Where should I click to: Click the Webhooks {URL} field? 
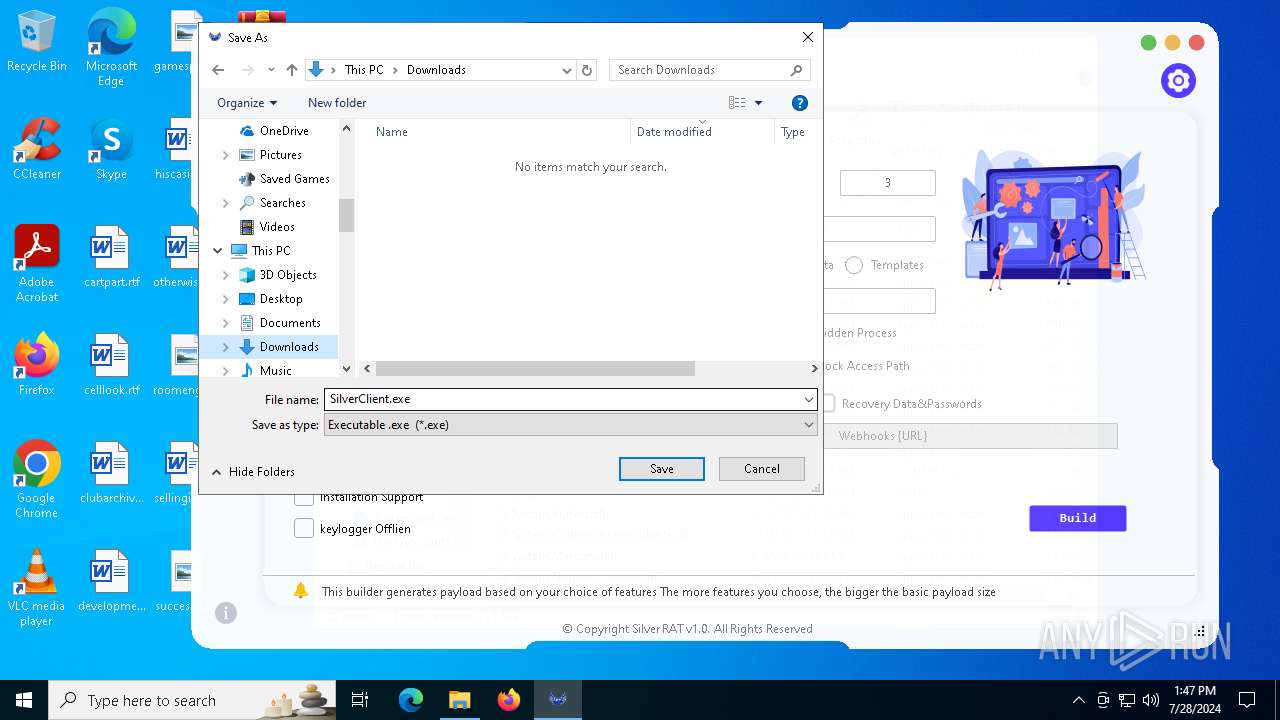(970, 436)
